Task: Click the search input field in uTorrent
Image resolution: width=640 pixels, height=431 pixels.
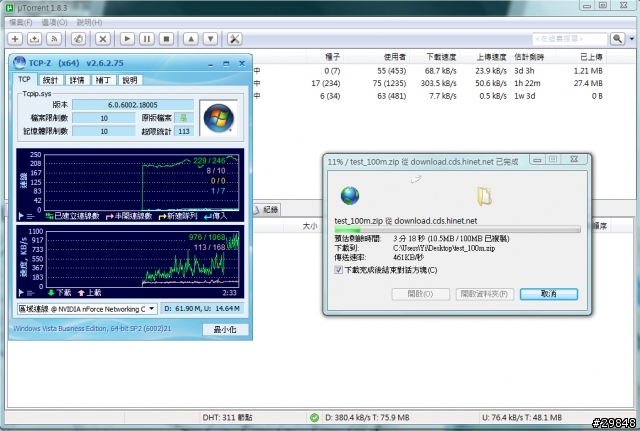Action: 570,39
